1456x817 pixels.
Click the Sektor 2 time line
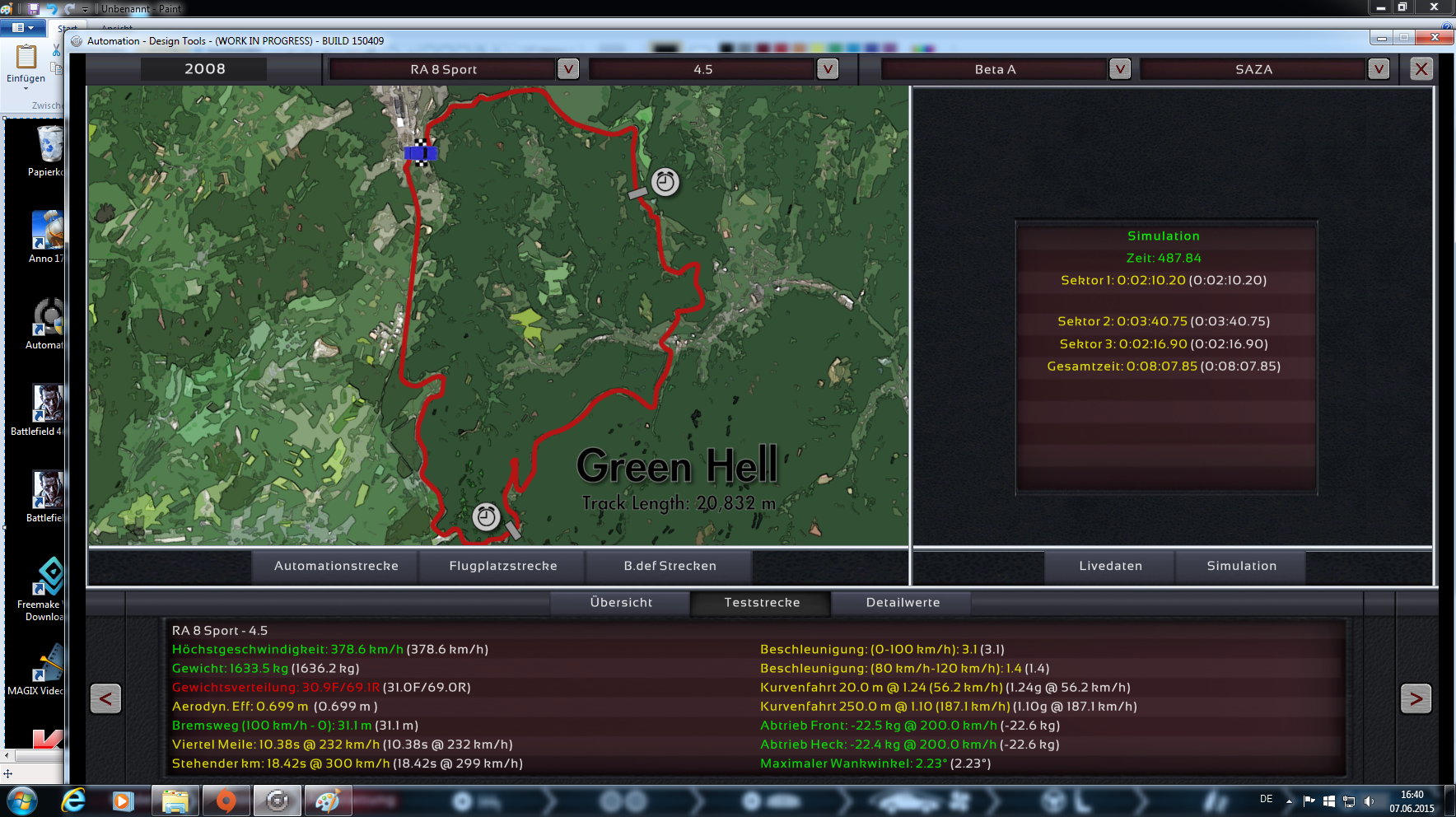[1164, 321]
